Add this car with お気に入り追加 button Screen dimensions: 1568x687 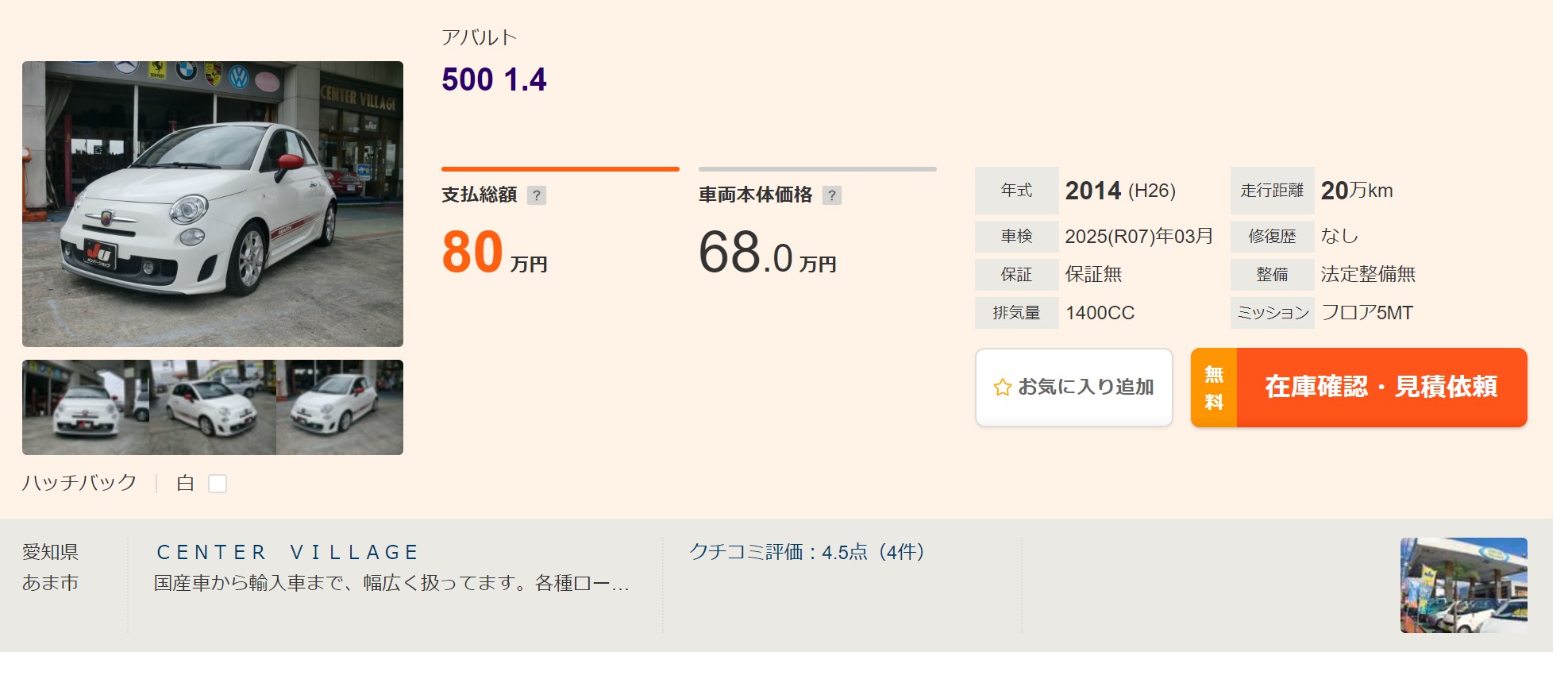pos(1073,388)
